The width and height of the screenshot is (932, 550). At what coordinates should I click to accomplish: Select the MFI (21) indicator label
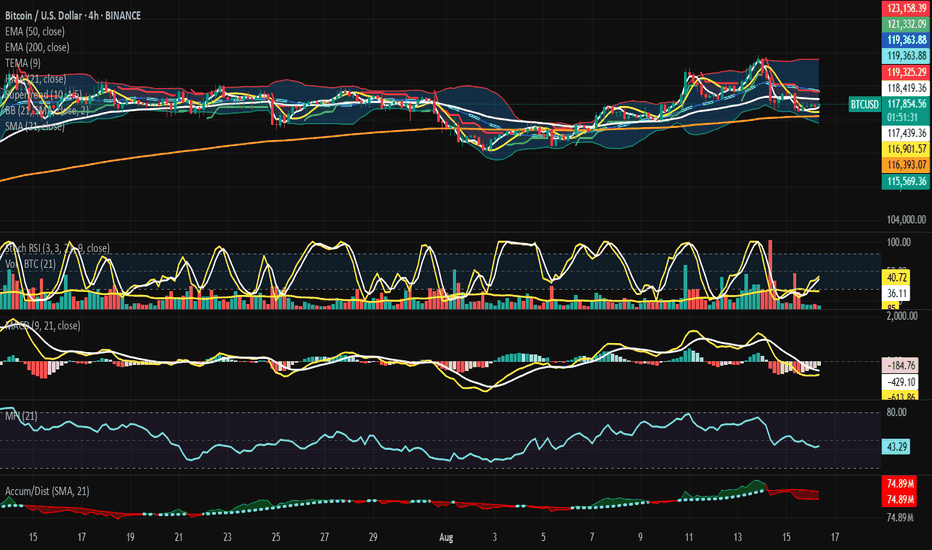pos(21,416)
